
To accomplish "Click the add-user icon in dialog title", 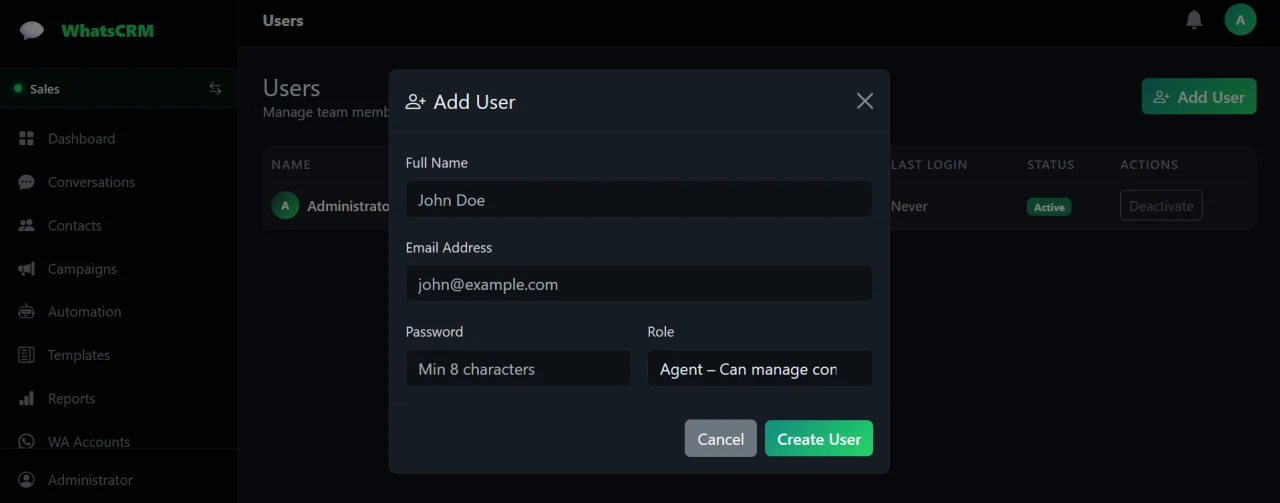I will [415, 102].
